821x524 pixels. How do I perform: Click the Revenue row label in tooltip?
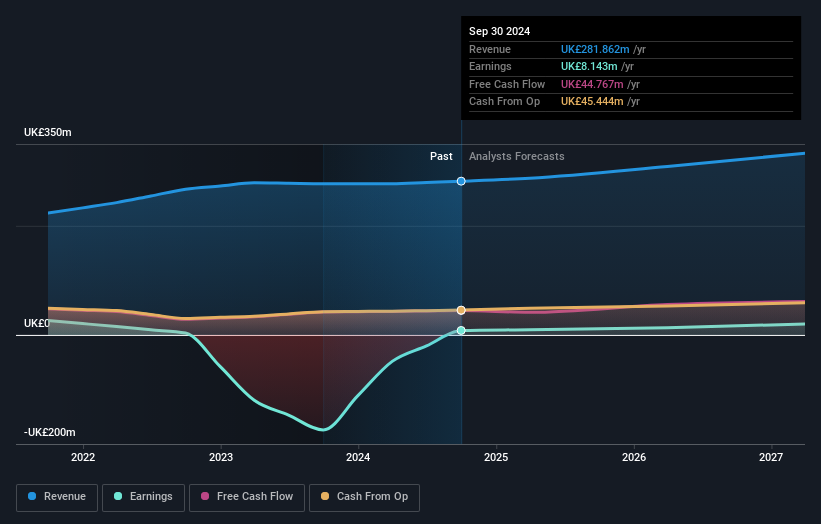pos(490,49)
